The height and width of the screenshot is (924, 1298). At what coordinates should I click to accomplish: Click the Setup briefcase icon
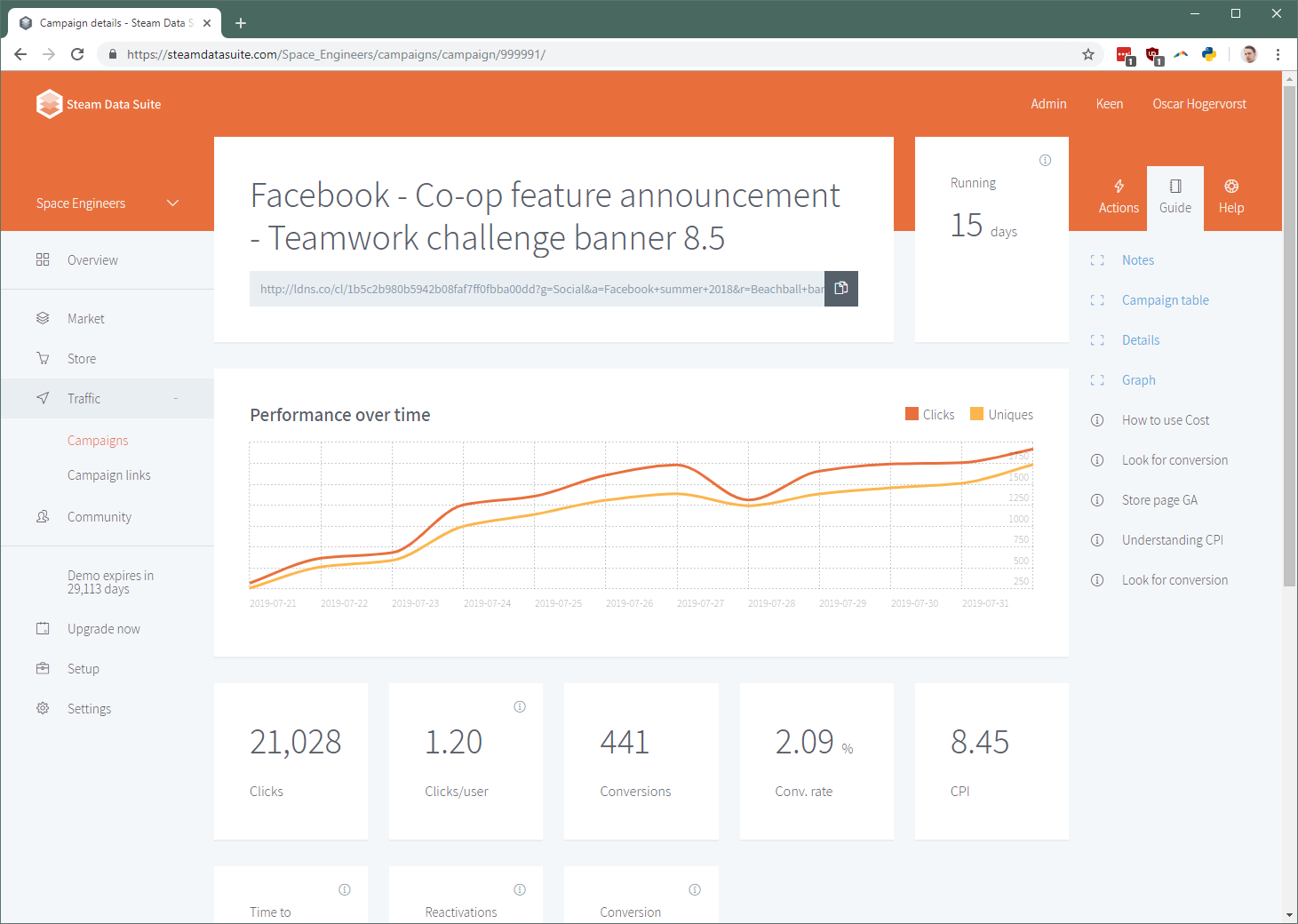(x=43, y=668)
